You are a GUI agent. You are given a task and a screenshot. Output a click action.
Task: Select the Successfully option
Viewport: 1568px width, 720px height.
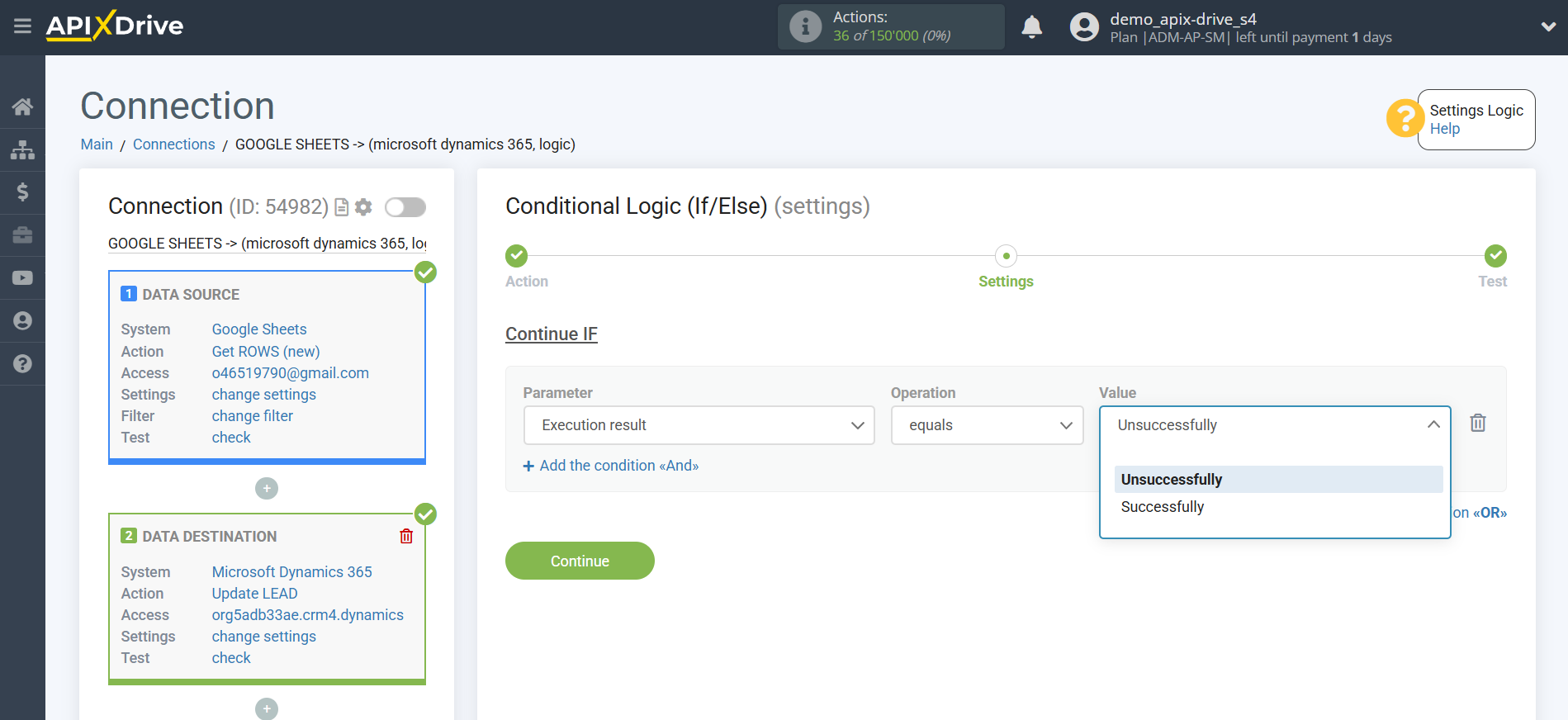pos(1278,507)
